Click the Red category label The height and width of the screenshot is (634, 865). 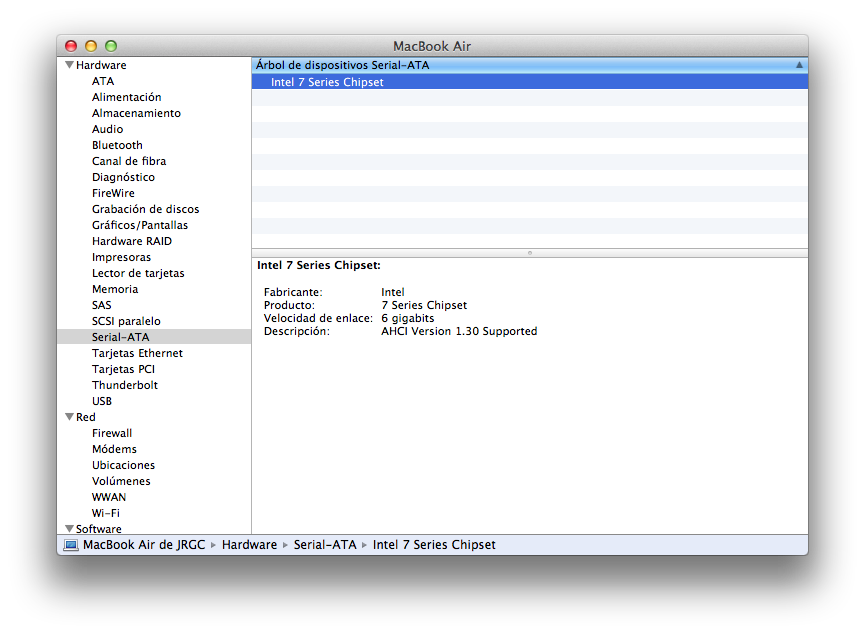(x=86, y=417)
